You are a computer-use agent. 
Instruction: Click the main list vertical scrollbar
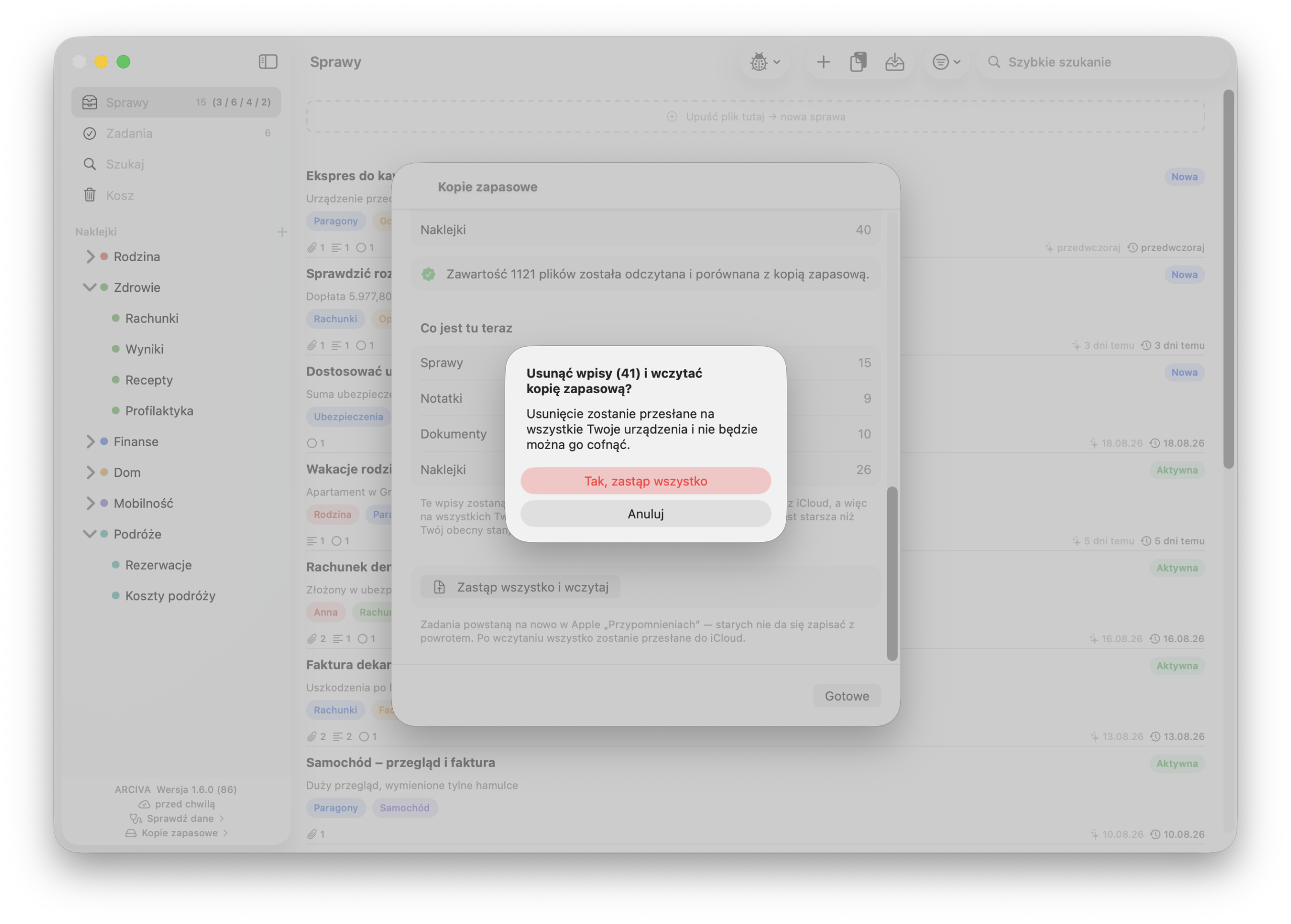click(1228, 279)
